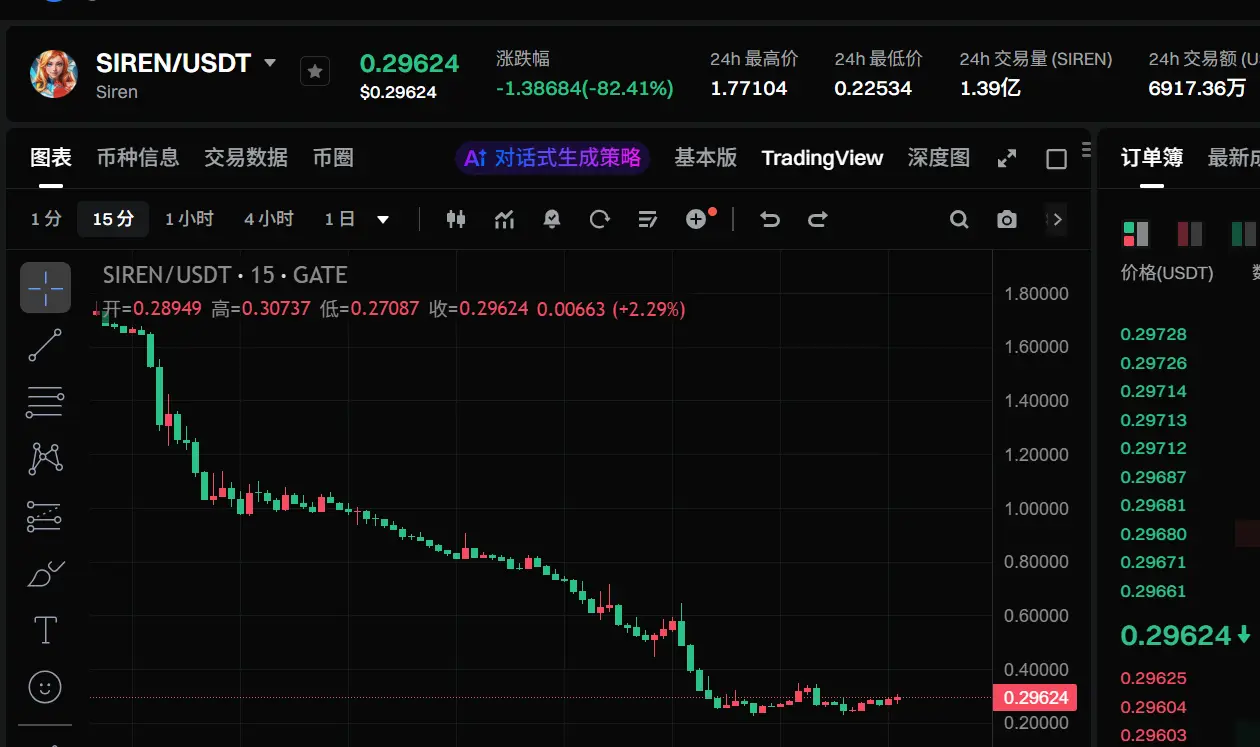
Task: Change the candlestick chart type
Action: click(456, 219)
